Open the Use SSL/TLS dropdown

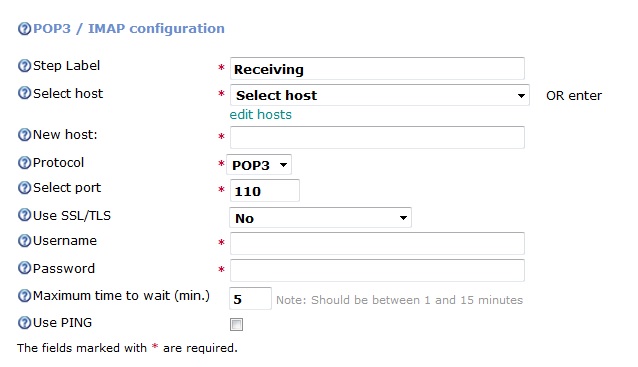pyautogui.click(x=320, y=218)
